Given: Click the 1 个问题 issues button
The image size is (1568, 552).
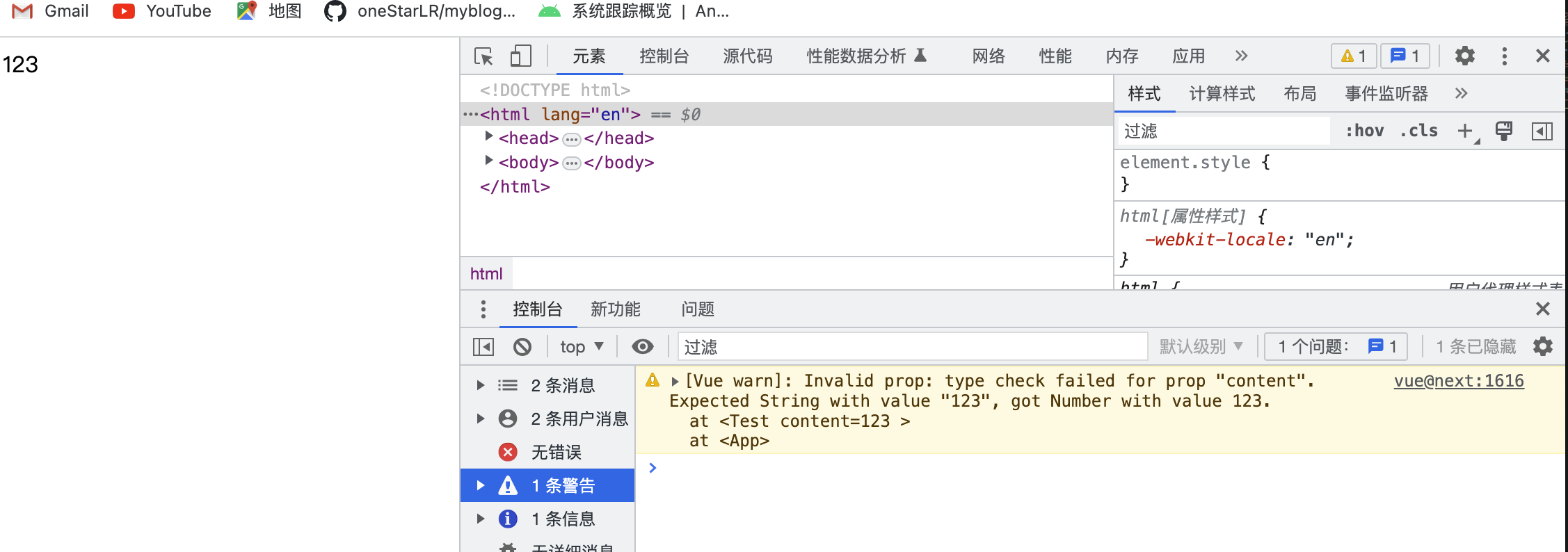Looking at the screenshot, I should [x=1336, y=346].
